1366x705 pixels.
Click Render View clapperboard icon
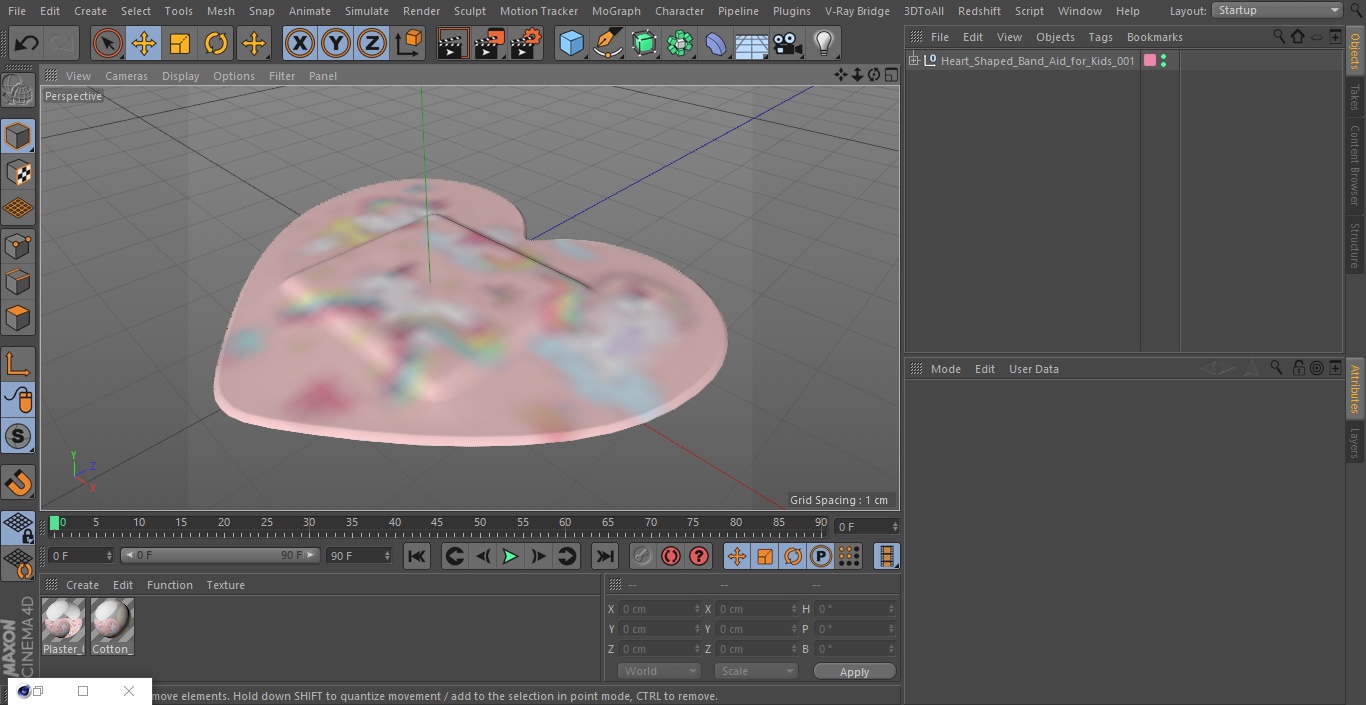(453, 43)
